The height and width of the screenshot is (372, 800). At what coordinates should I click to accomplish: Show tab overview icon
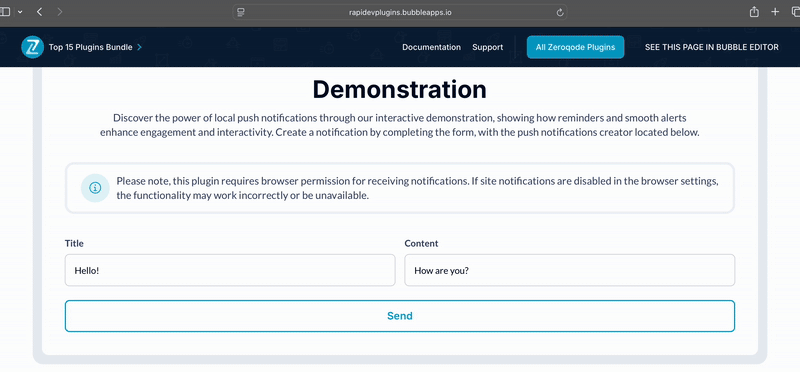(x=795, y=12)
